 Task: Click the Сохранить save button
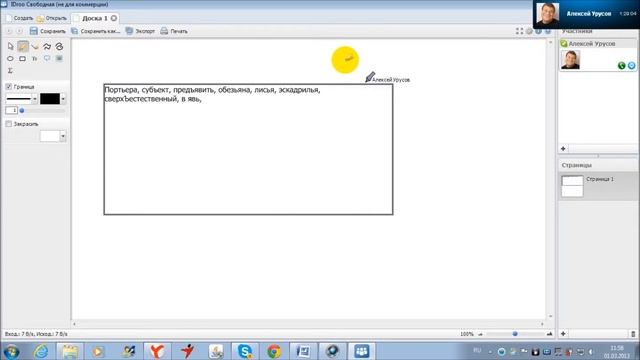[x=47, y=31]
